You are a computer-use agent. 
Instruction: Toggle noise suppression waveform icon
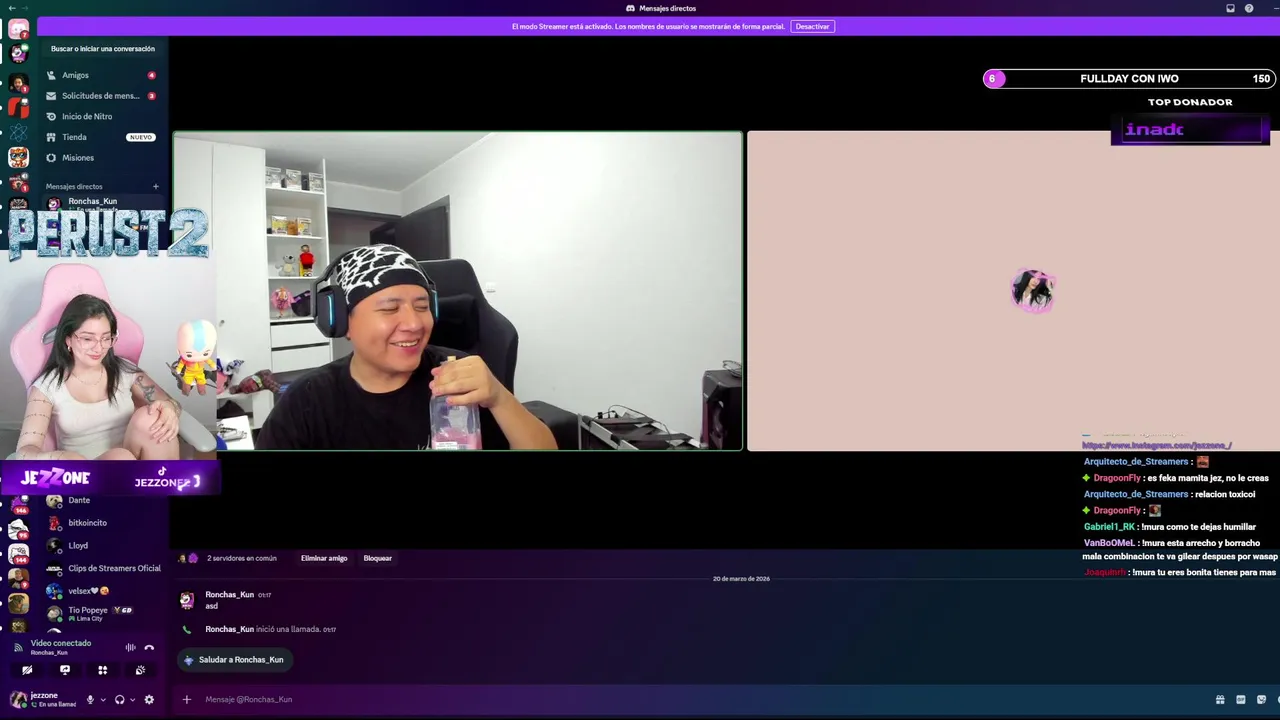130,647
